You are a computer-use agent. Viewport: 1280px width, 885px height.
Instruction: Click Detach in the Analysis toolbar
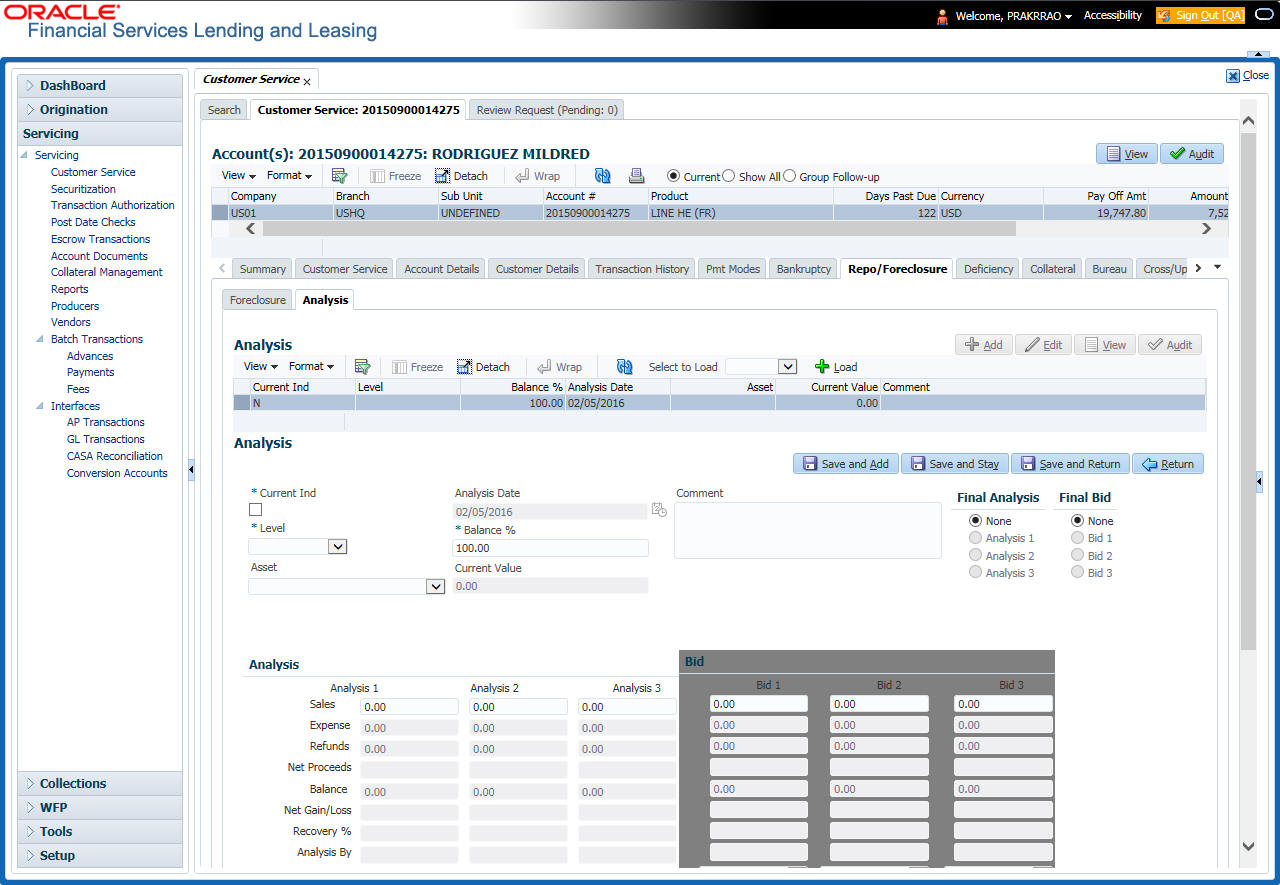coord(483,367)
